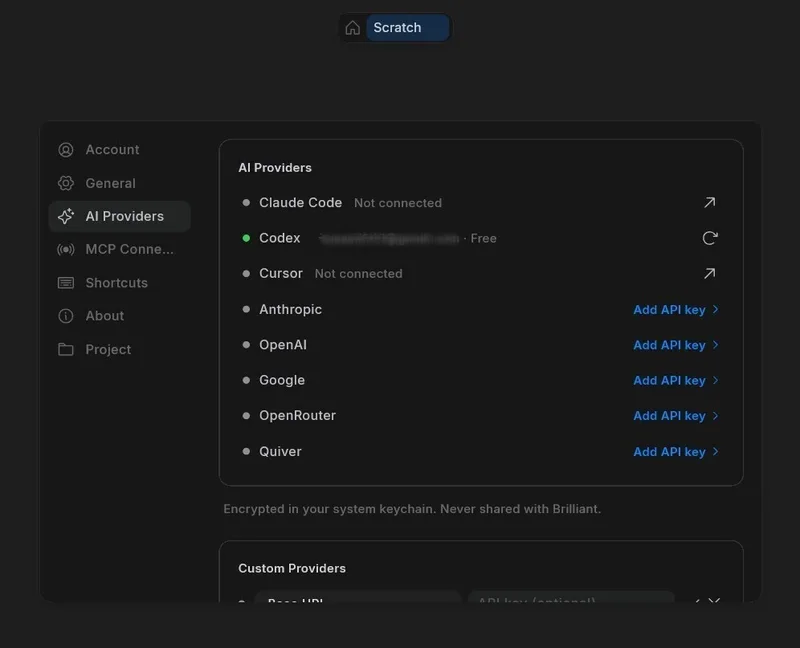Viewport: 800px width, 648px height.
Task: Open the Account settings section
Action: pyautogui.click(x=119, y=149)
